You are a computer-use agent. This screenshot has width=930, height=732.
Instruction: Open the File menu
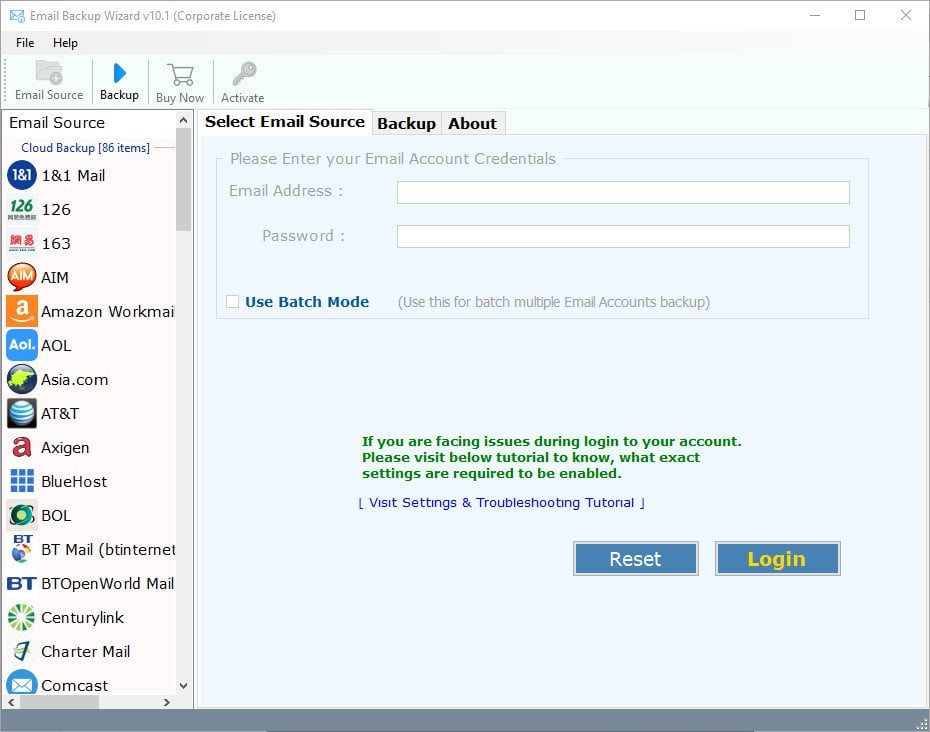(x=24, y=43)
